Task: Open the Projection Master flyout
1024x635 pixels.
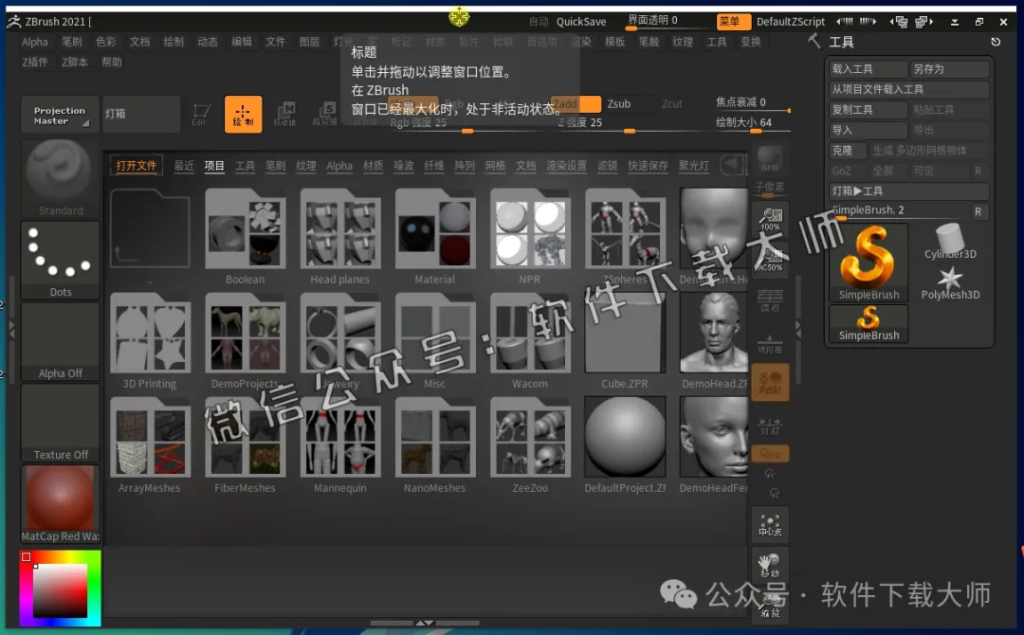Action: [59, 114]
